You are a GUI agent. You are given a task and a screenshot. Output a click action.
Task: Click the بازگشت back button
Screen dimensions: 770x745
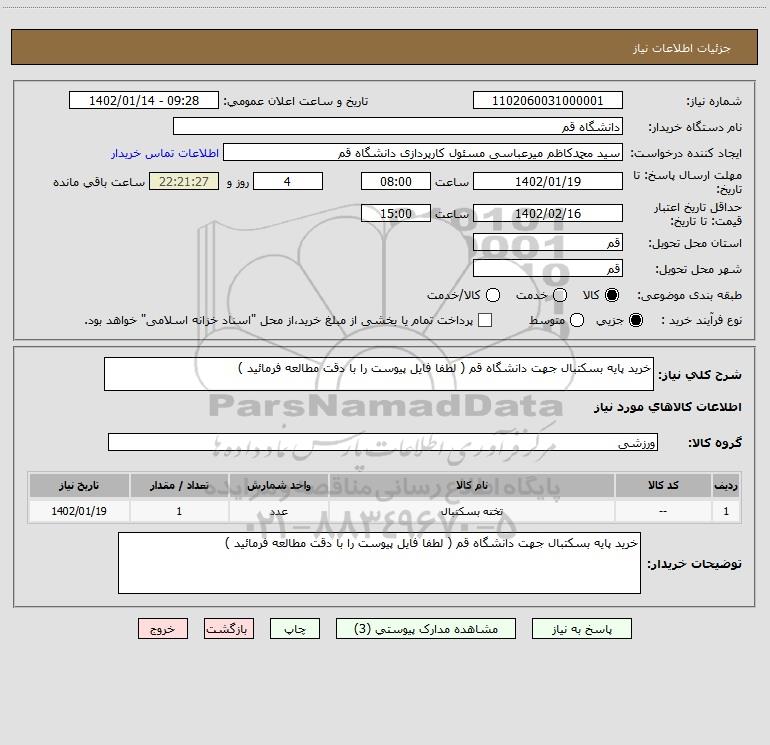point(229,629)
